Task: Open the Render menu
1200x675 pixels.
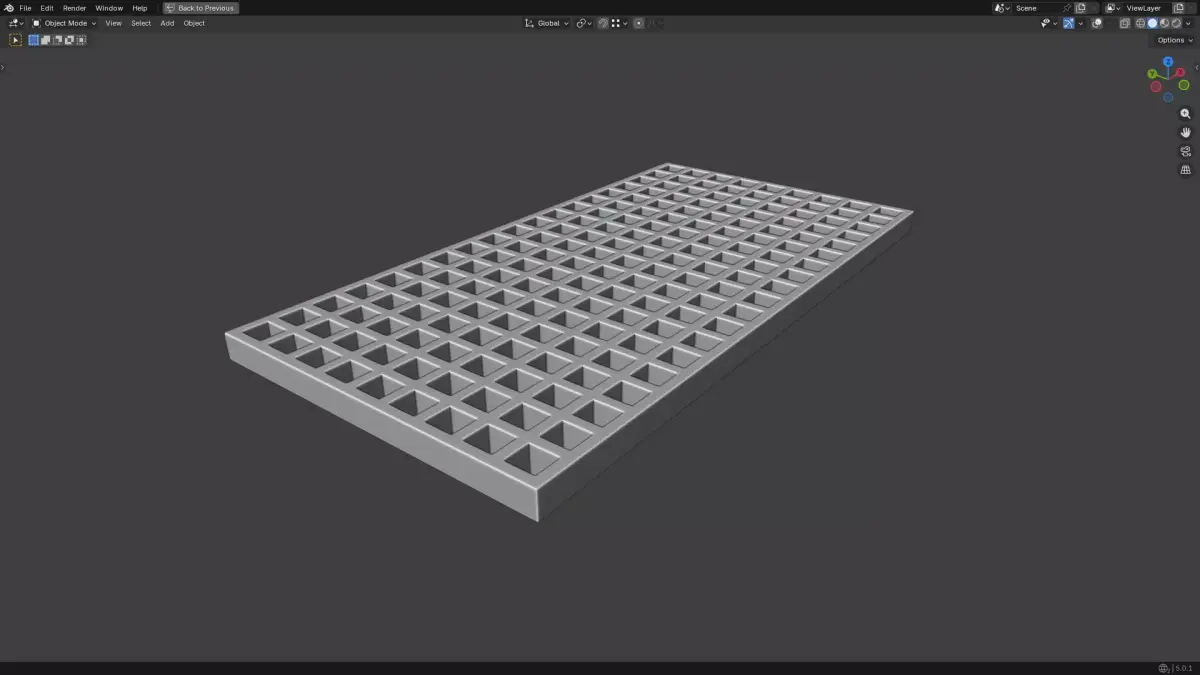Action: click(74, 8)
